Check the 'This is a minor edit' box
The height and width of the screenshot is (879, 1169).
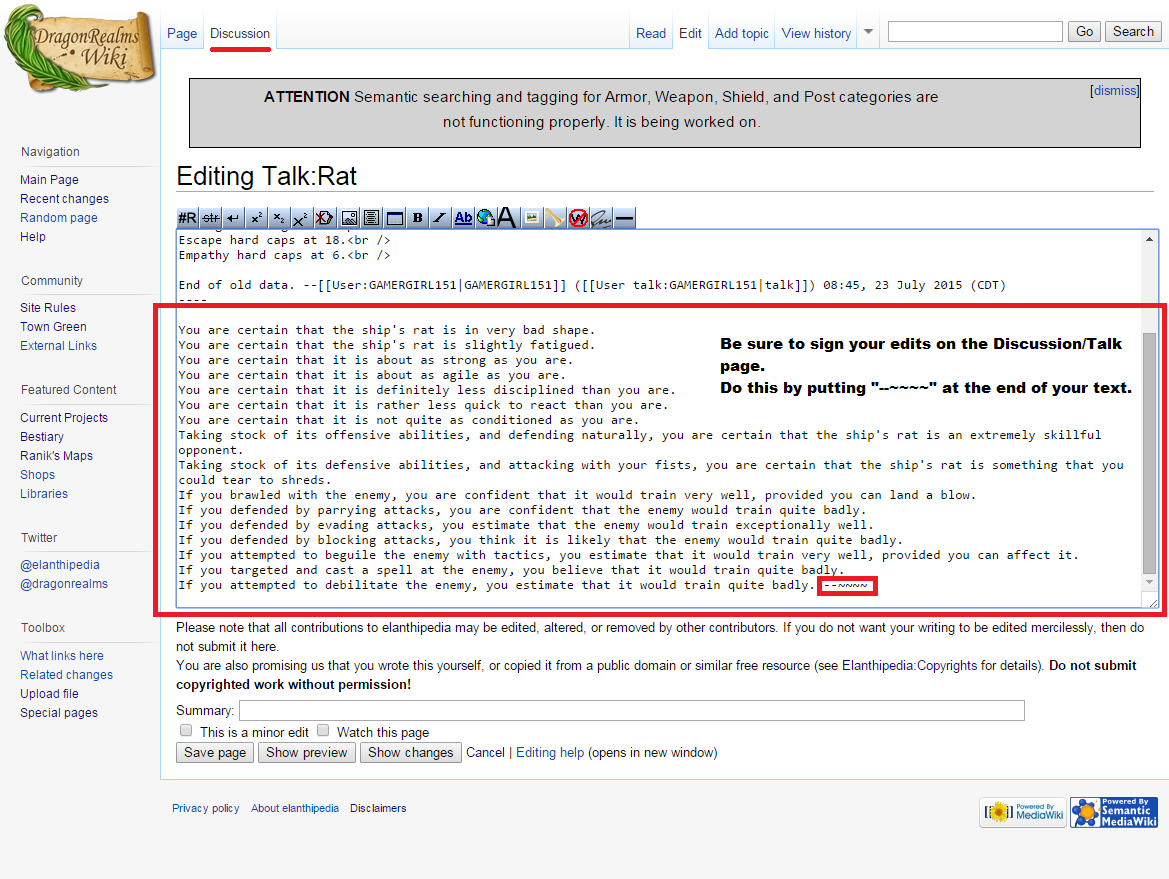point(186,731)
